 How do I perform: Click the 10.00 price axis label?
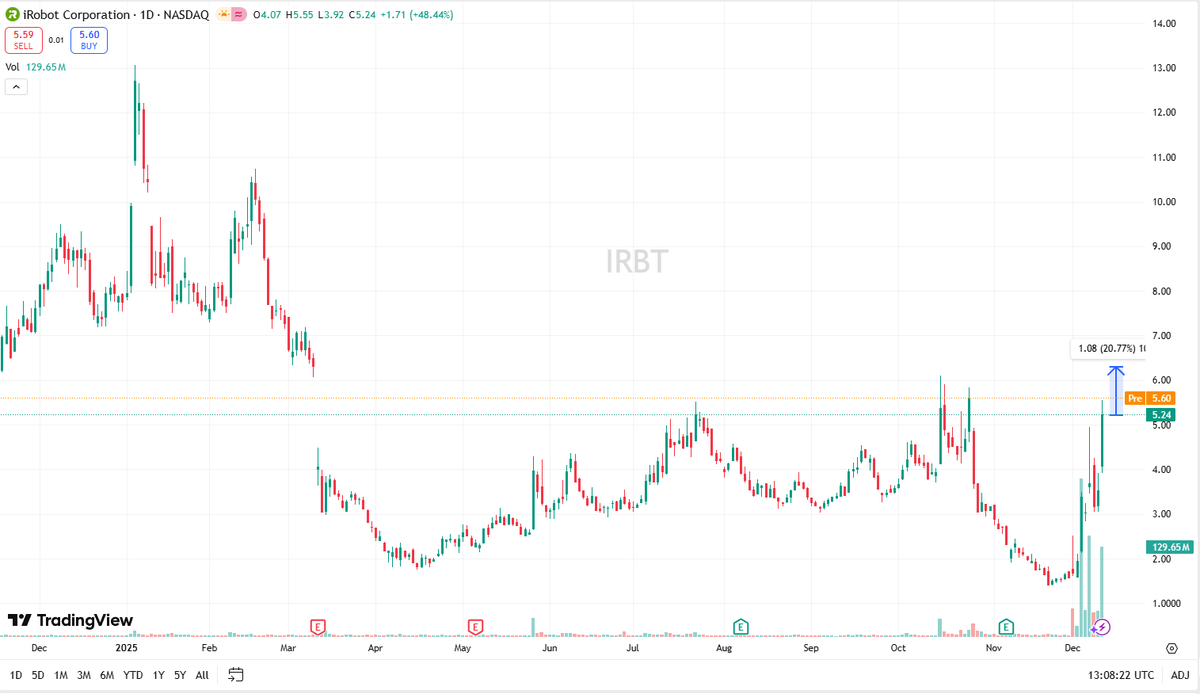(x=1163, y=202)
